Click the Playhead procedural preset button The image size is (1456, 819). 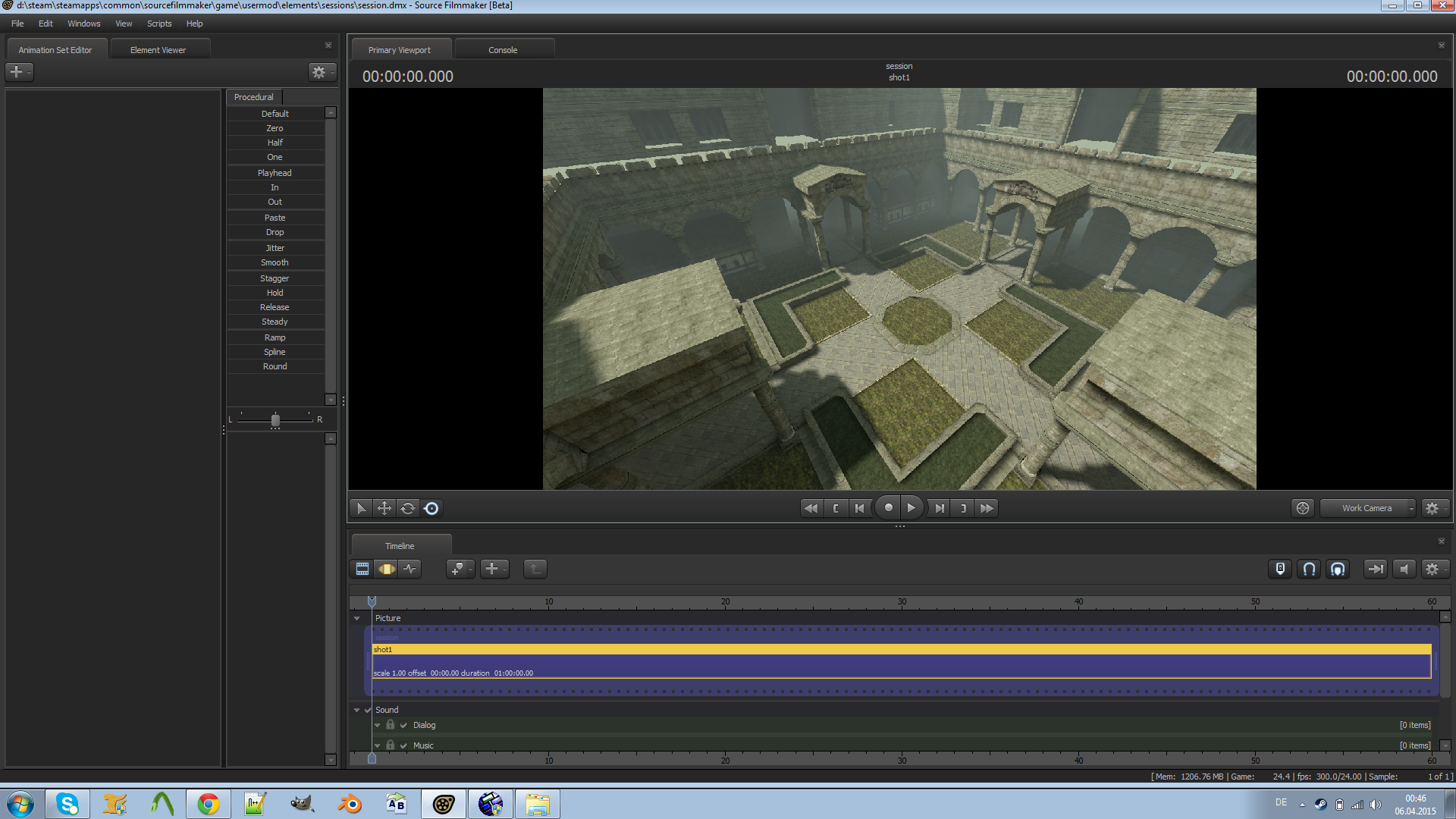point(275,172)
